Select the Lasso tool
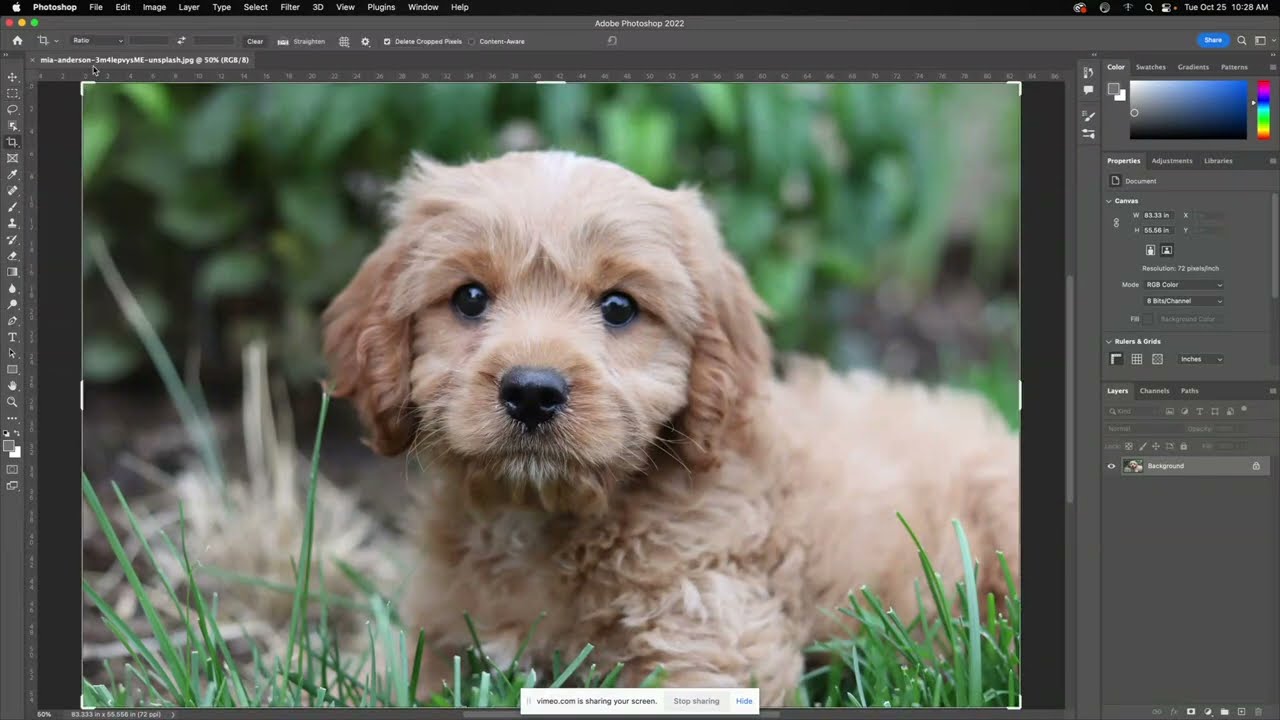1280x720 pixels. [x=13, y=109]
